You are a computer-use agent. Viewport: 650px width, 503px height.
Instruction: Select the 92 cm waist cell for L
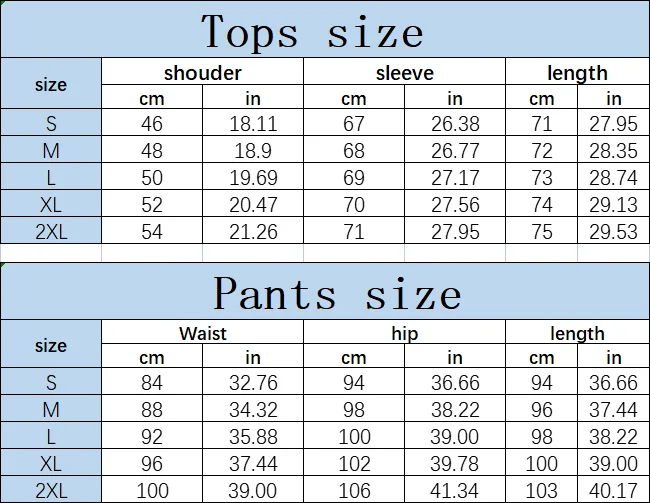(151, 437)
